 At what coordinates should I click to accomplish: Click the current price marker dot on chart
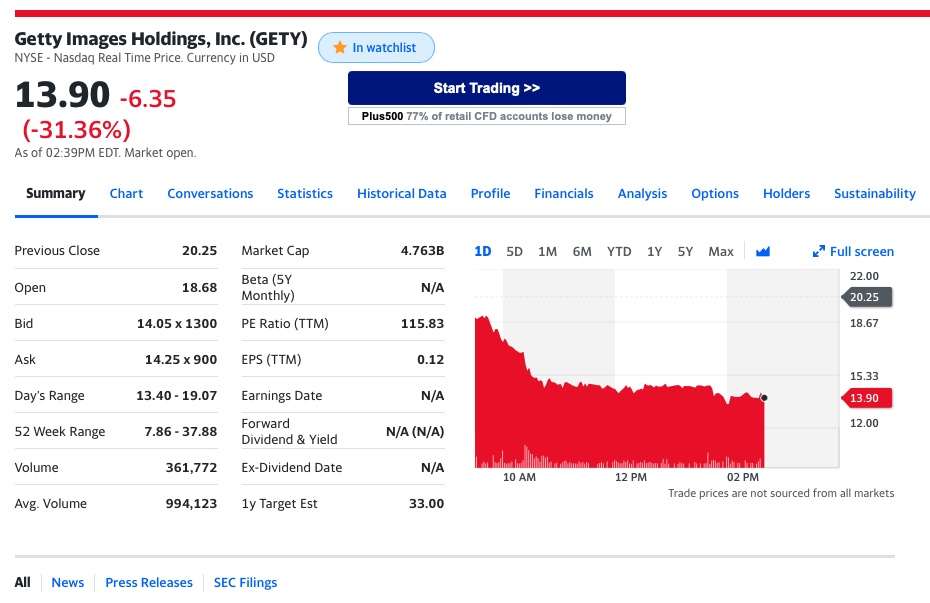pos(764,398)
